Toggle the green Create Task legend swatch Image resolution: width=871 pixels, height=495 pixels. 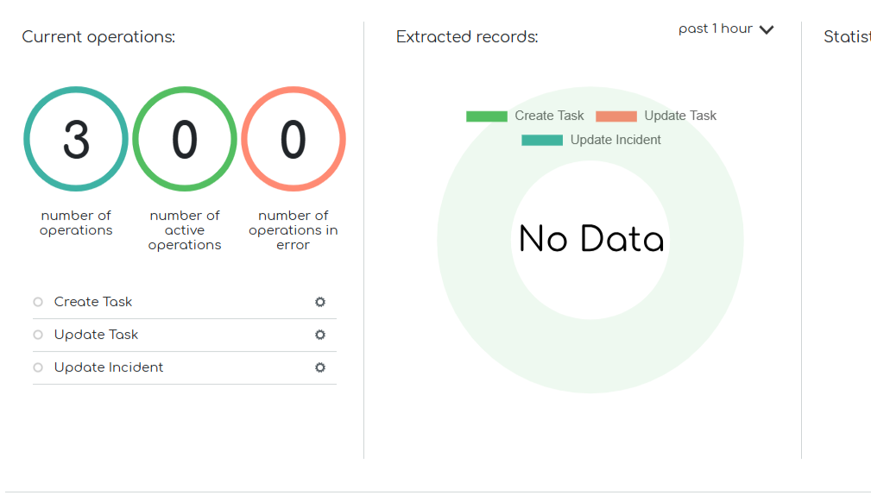click(486, 116)
